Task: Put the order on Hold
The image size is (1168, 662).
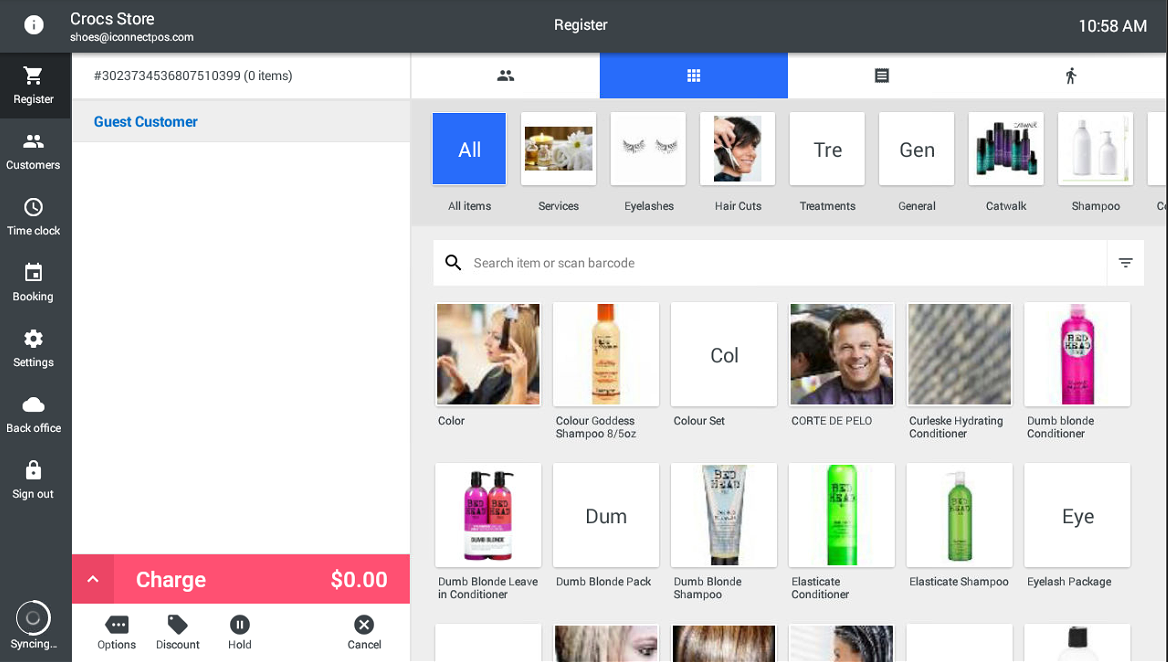Action: [240, 632]
